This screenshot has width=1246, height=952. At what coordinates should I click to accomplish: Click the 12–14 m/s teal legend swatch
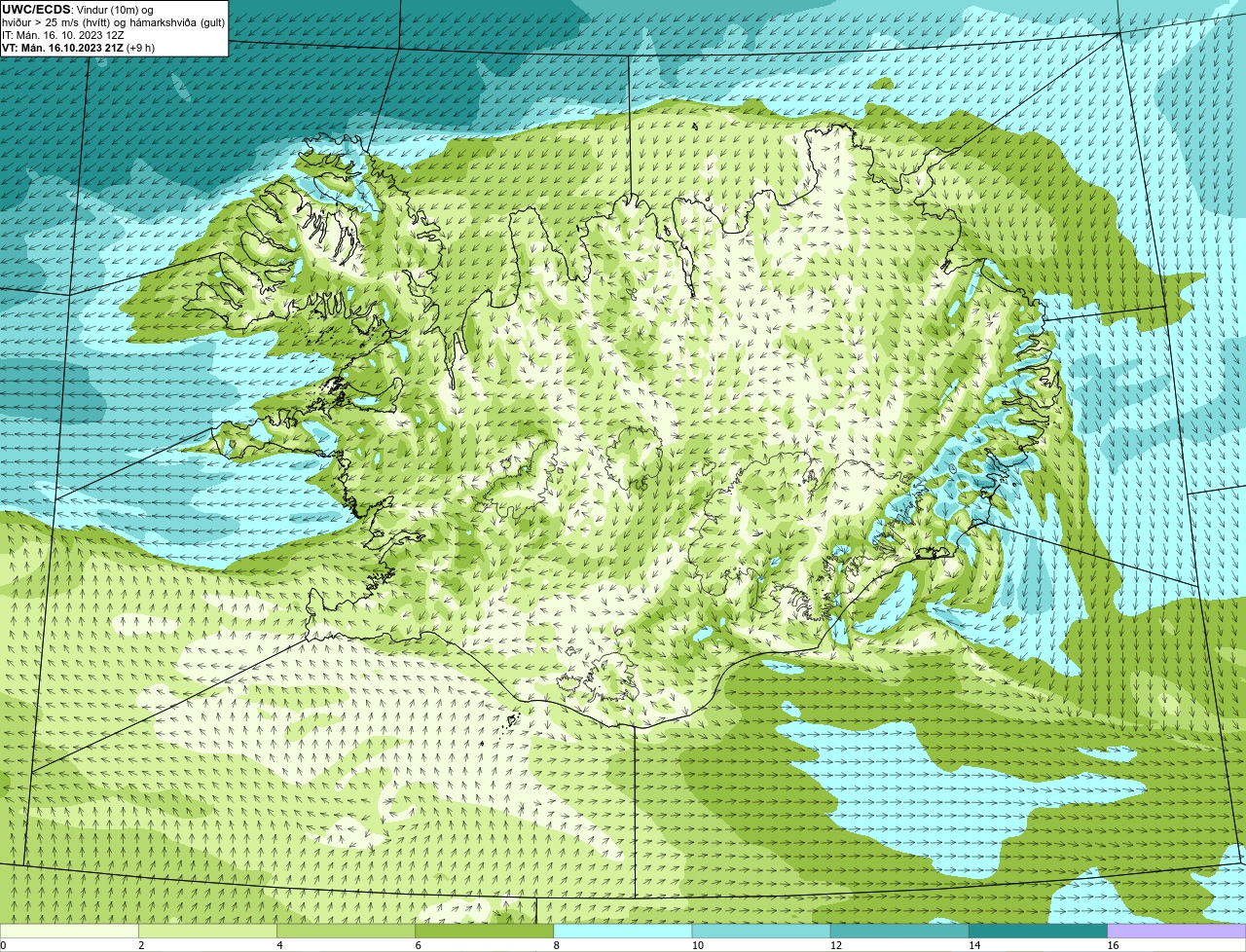899,931
